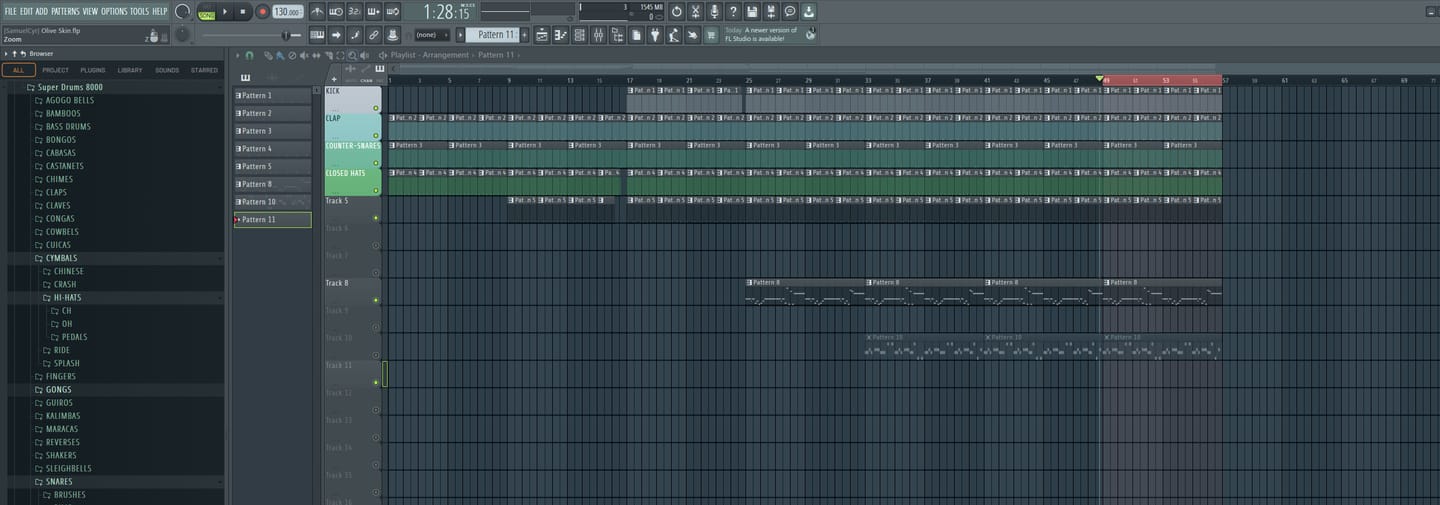1440x505 pixels.
Task: Open the Mixer view icon
Action: [598, 35]
